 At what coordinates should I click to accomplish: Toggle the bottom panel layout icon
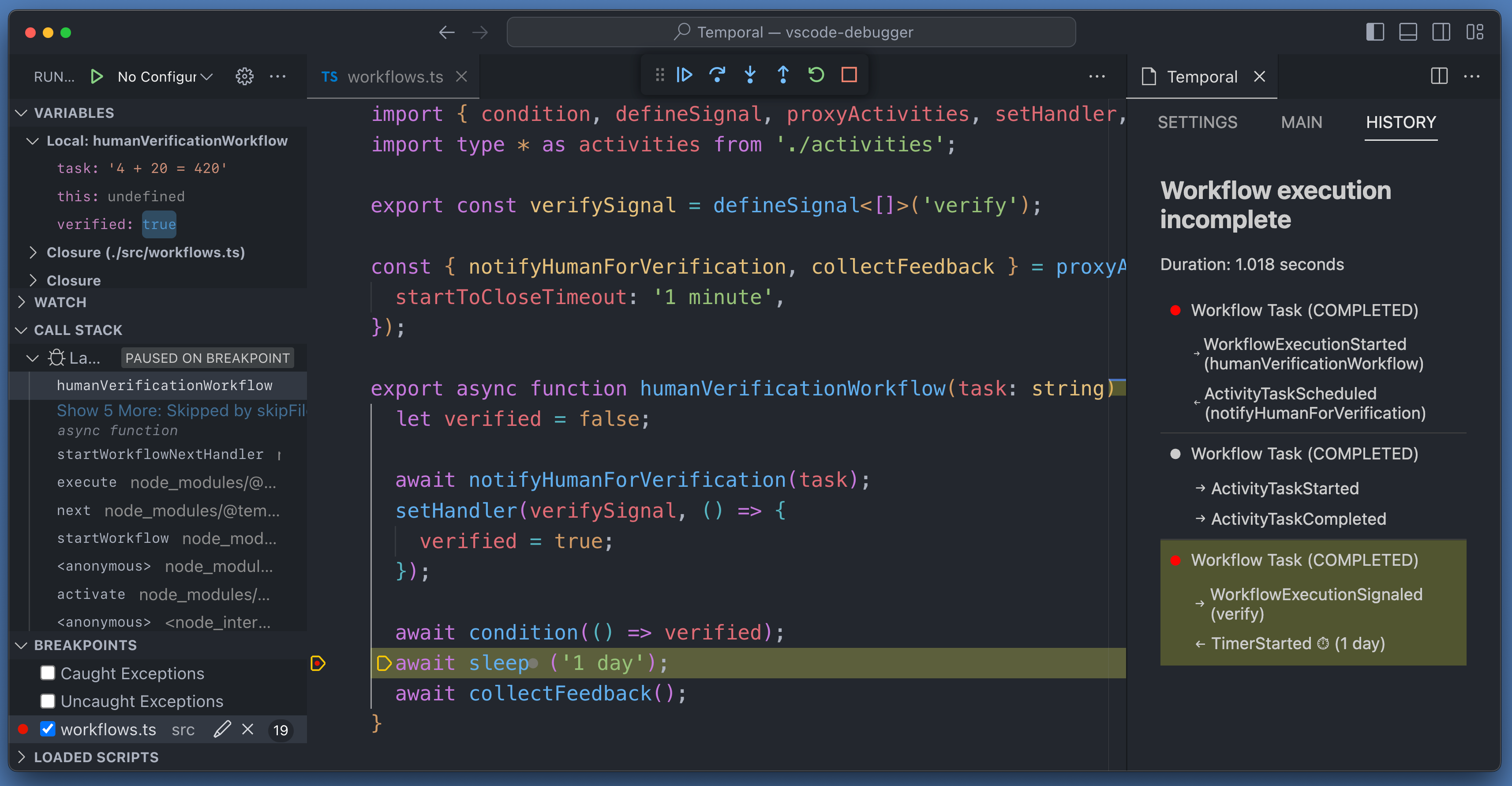point(1407,32)
